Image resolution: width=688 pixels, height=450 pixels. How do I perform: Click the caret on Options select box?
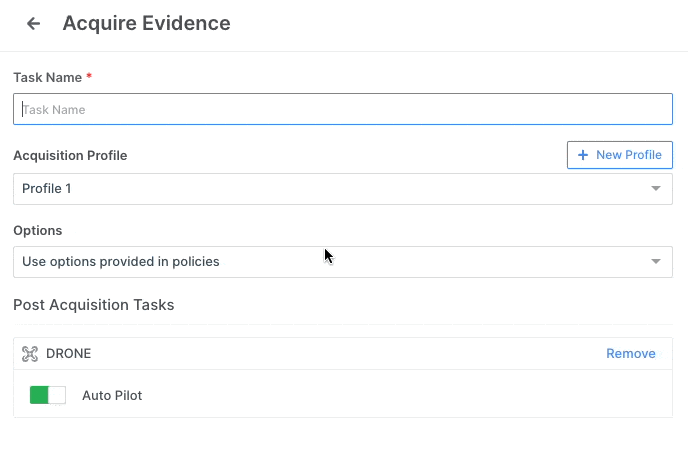656,262
